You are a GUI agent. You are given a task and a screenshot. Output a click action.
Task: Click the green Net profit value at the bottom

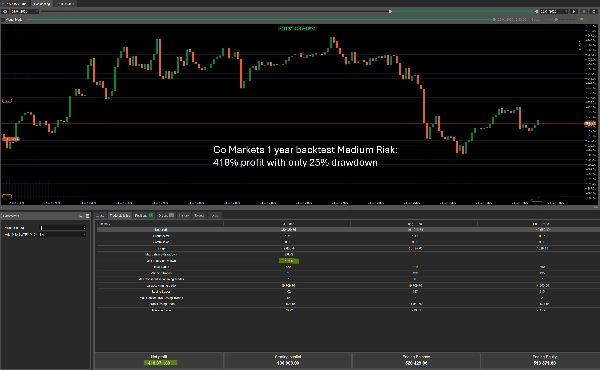160,363
